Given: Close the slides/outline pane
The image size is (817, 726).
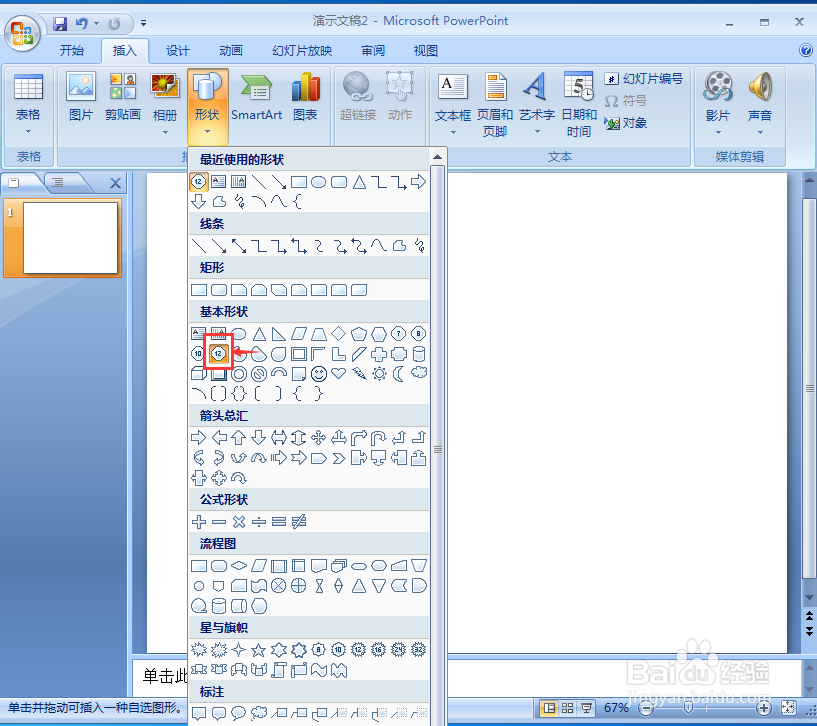Looking at the screenshot, I should point(115,183).
